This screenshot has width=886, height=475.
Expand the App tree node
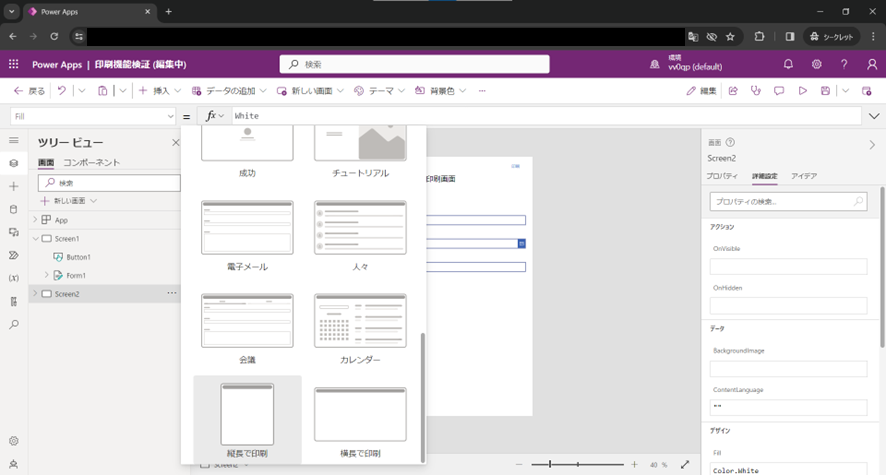[35, 219]
